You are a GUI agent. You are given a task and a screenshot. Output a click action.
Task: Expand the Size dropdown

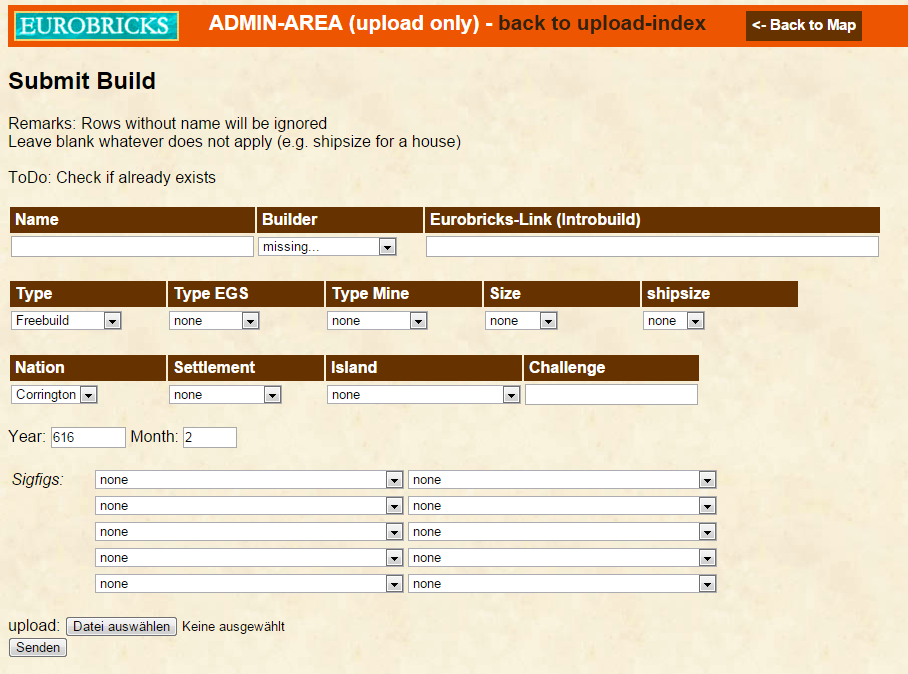pos(521,321)
